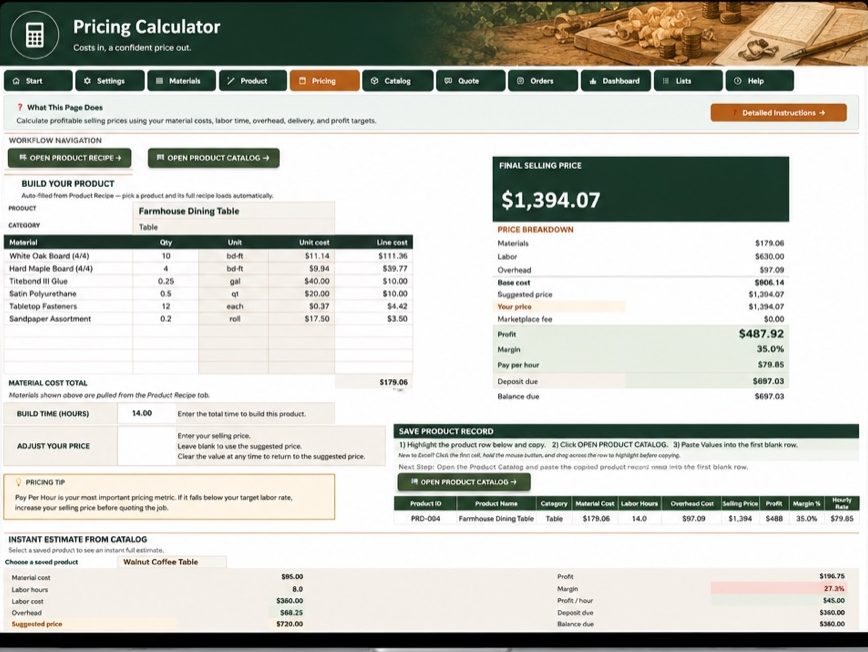Click the Build Time hours field 14.00
Image resolution: width=868 pixels, height=652 pixels.
[147, 413]
